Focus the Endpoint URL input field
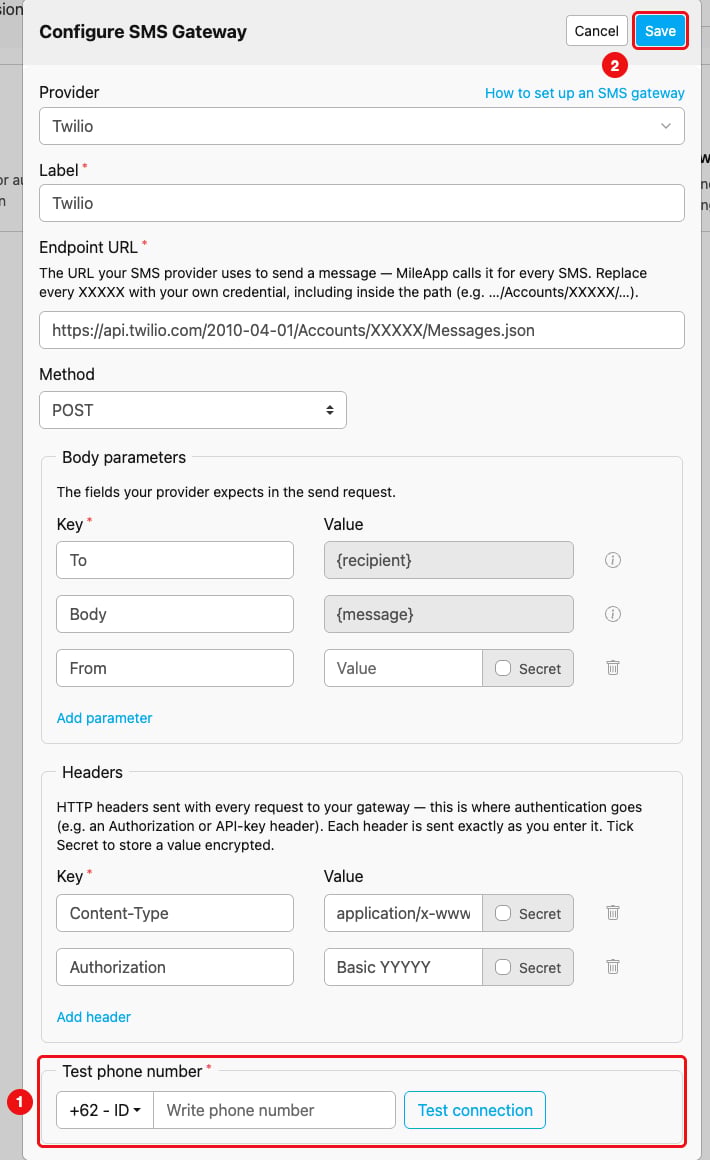Viewport: 710px width, 1160px height. click(x=362, y=330)
